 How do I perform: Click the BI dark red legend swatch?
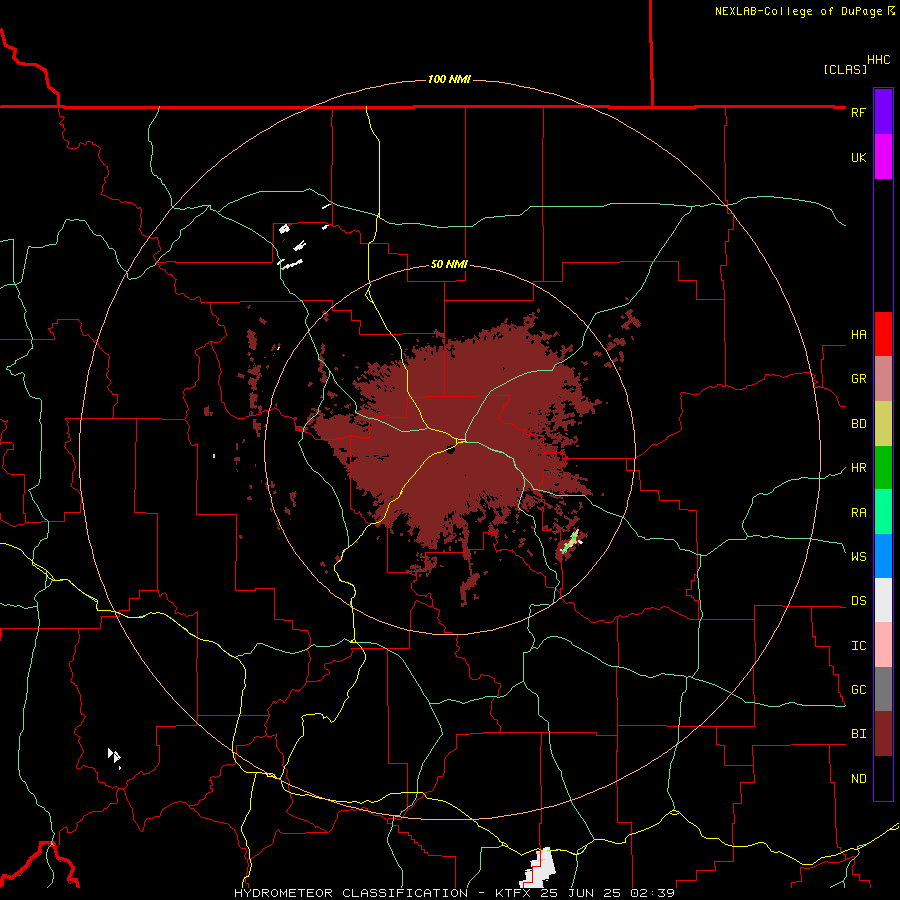pos(883,734)
